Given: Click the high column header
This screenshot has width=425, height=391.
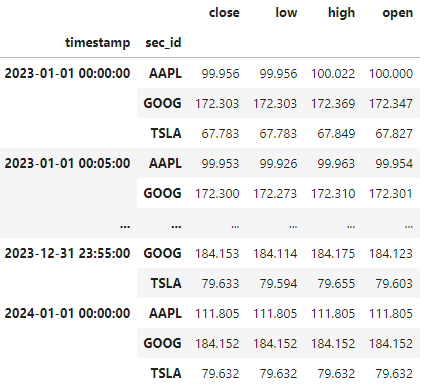Looking at the screenshot, I should 341,13.
